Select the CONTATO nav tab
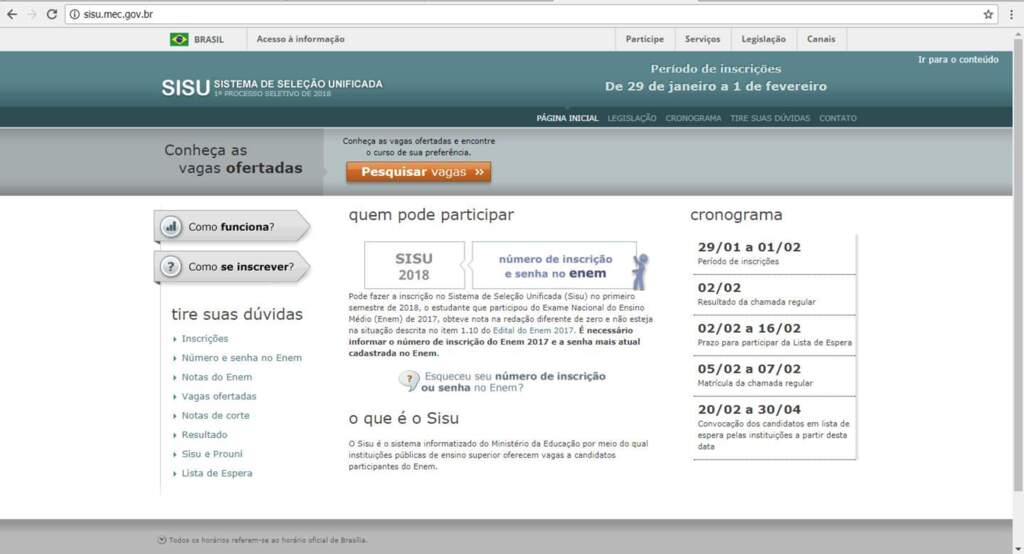This screenshot has height=554, width=1024. pos(838,118)
